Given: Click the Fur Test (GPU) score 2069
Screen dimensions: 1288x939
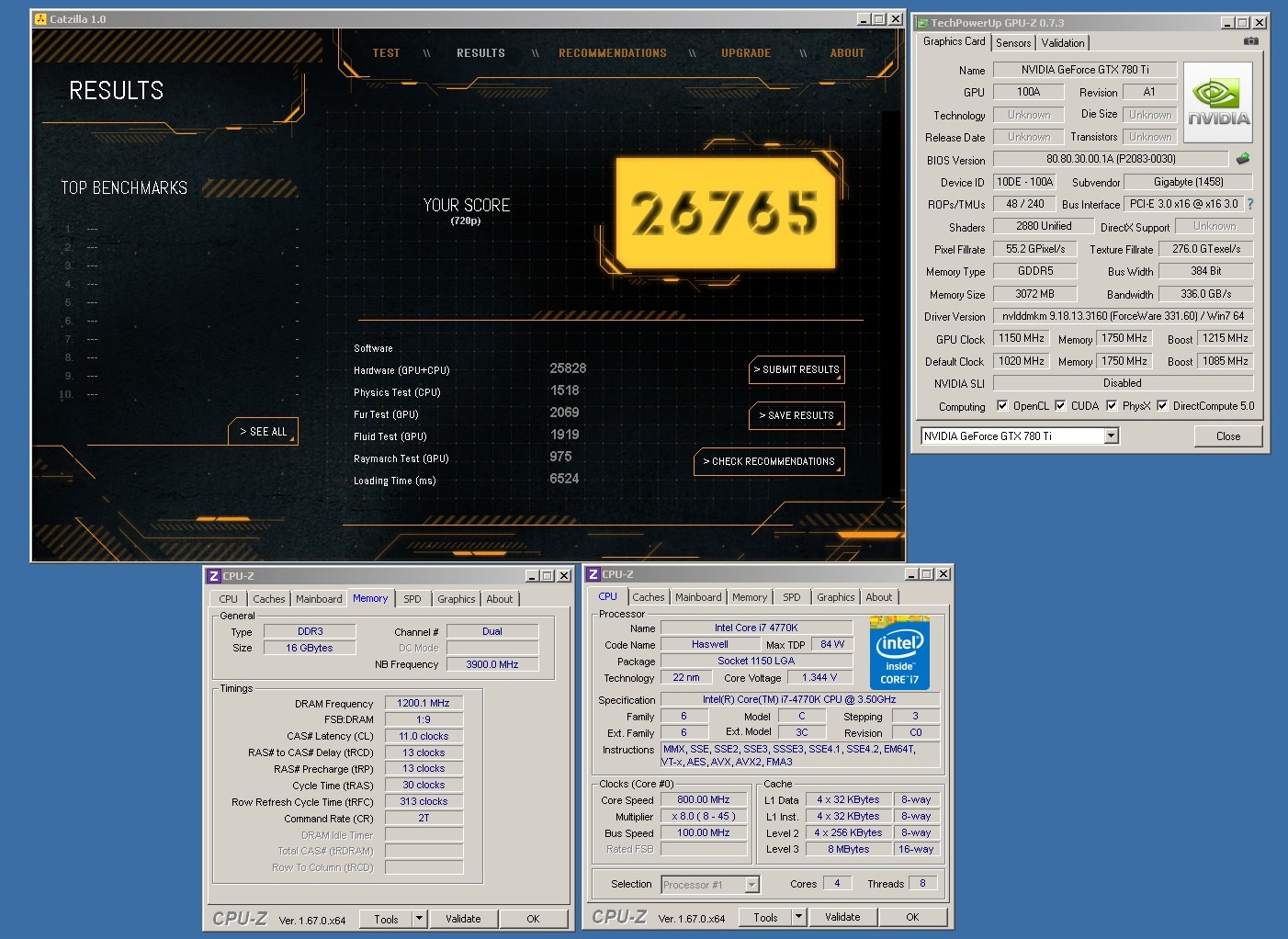Looking at the screenshot, I should click(565, 413).
